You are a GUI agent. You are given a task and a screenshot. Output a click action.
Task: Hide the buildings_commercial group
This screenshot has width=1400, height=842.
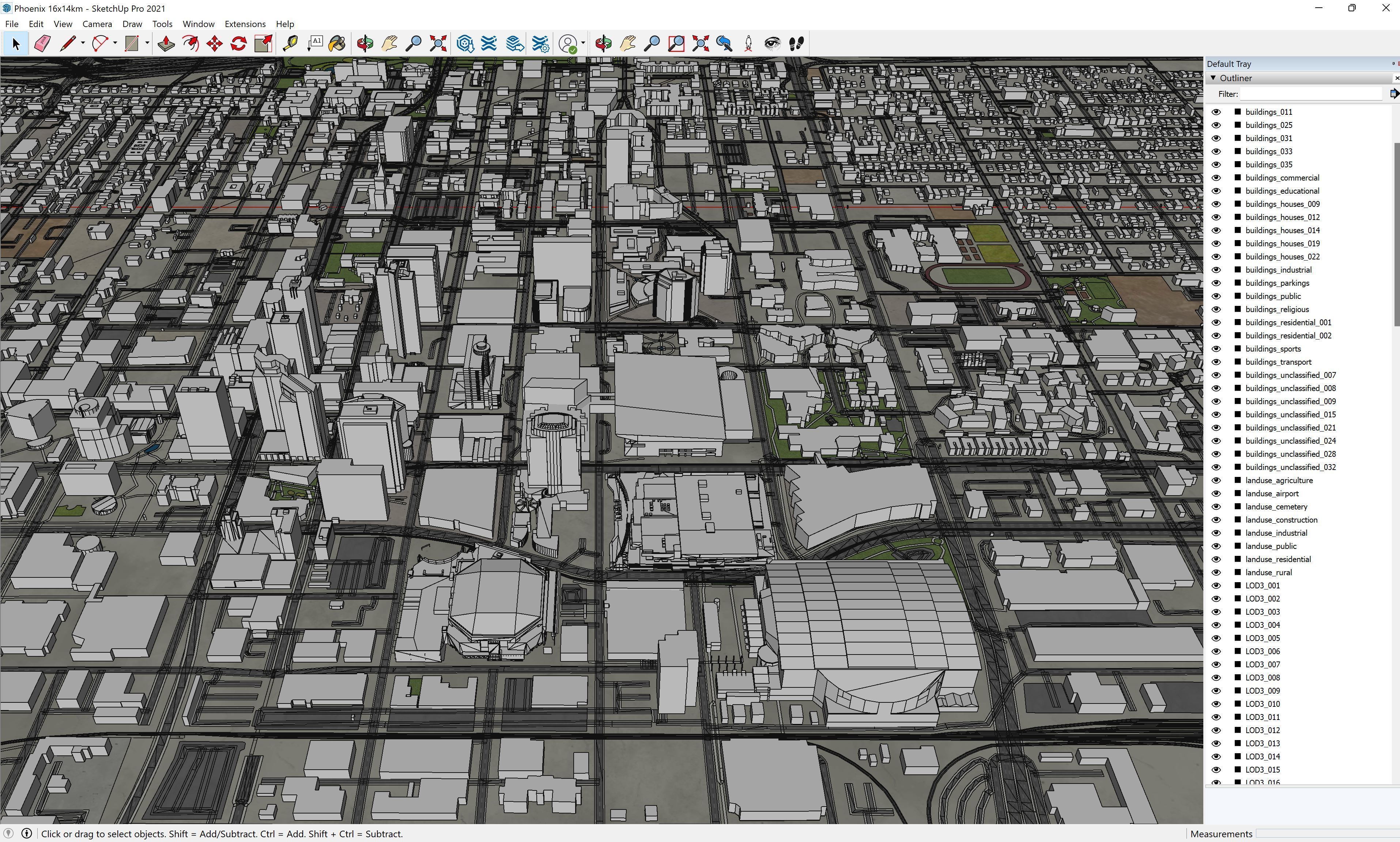coord(1216,178)
